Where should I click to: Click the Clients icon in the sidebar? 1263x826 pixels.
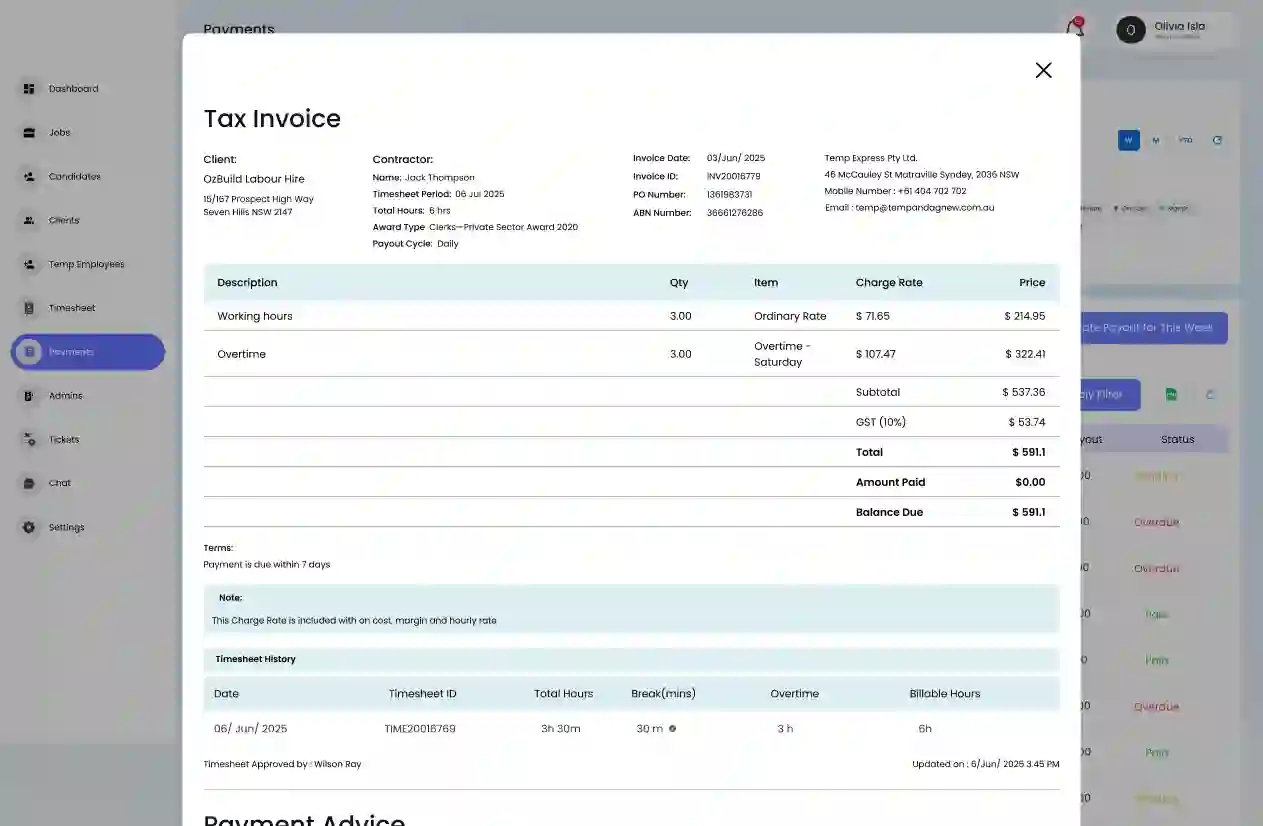pos(29,221)
